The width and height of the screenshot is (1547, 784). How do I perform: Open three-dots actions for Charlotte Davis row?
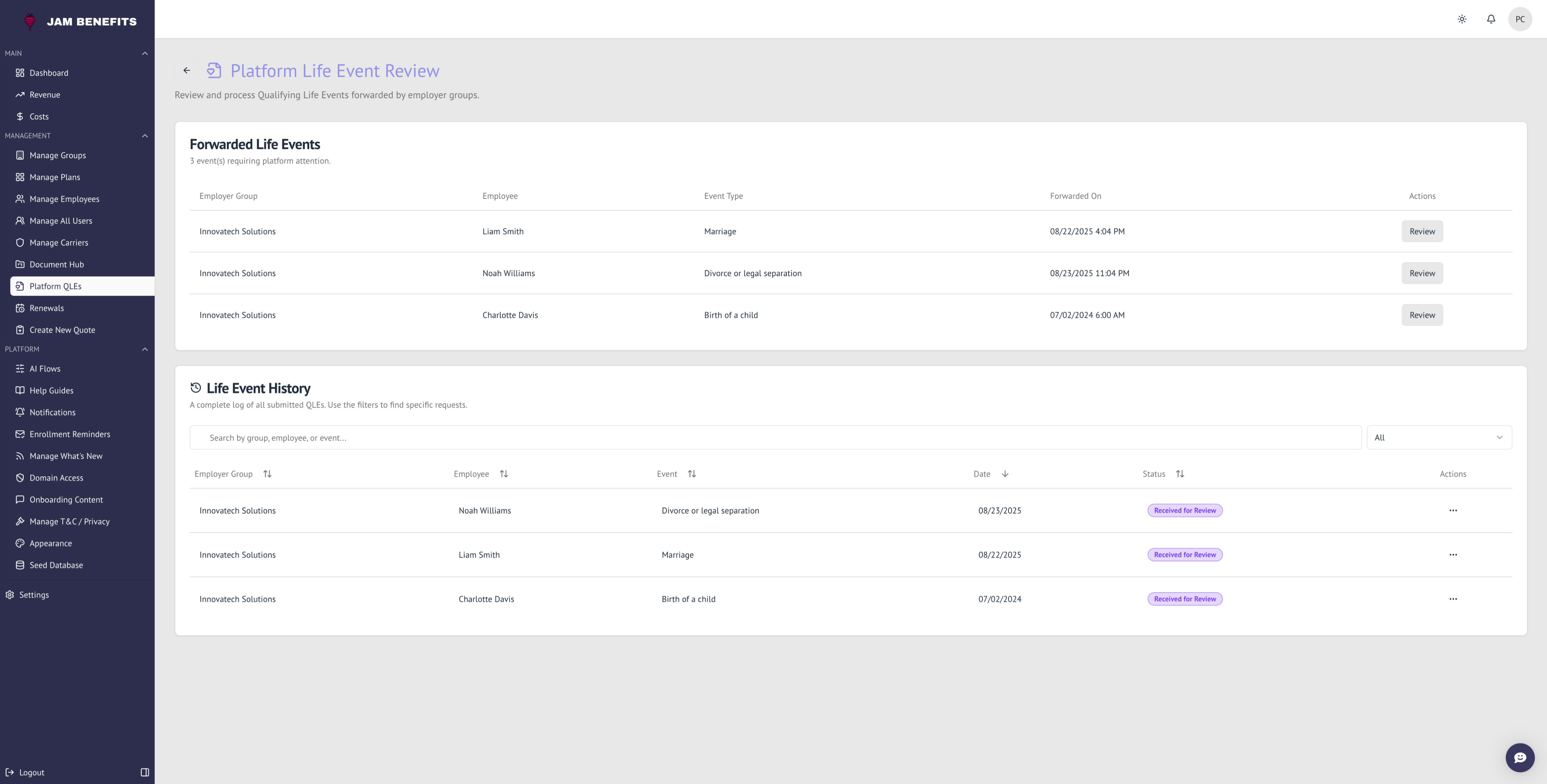tap(1453, 599)
